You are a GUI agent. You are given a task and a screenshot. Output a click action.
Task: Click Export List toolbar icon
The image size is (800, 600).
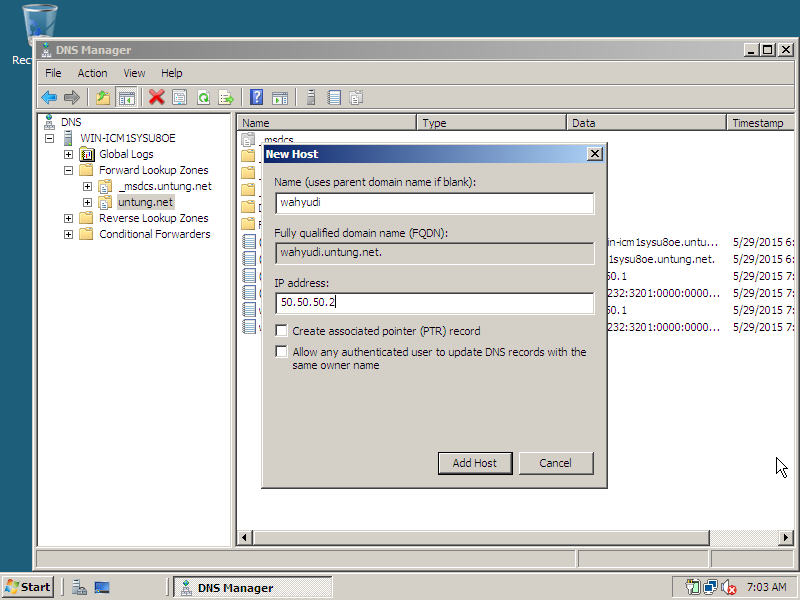click(226, 97)
